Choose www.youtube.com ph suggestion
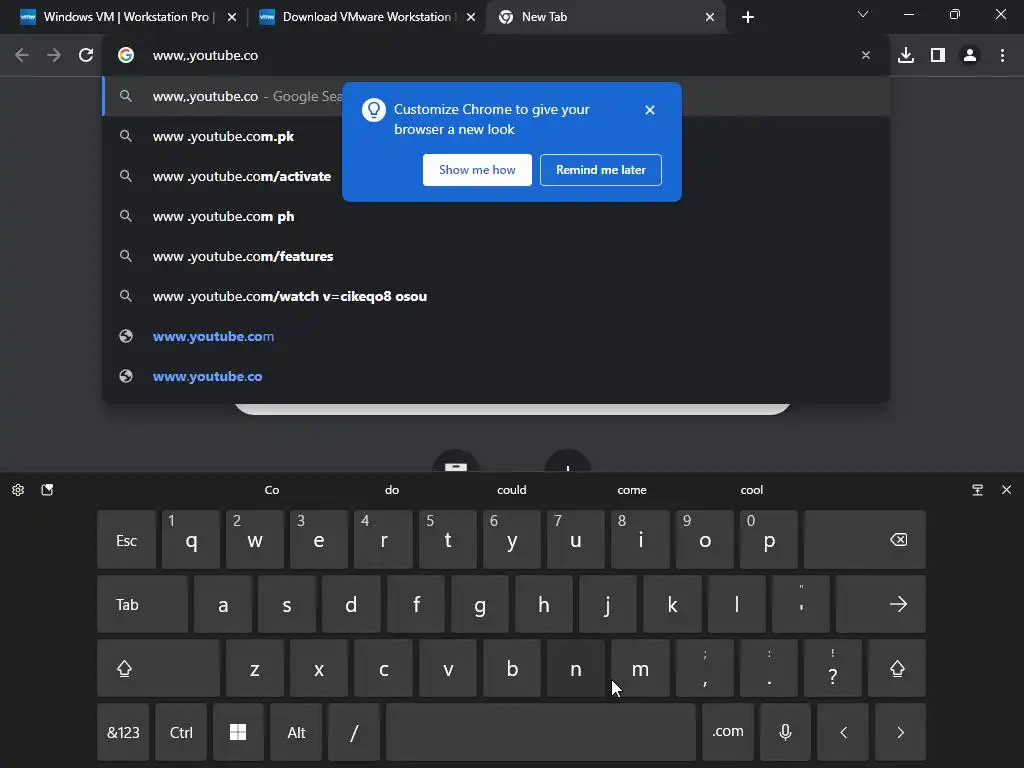The width and height of the screenshot is (1024, 768). tap(496, 216)
